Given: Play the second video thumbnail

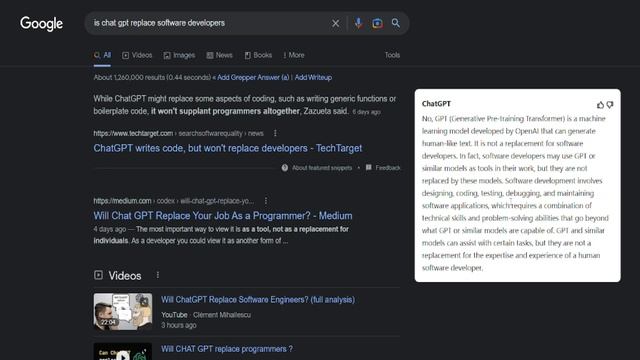Looking at the screenshot, I should pyautogui.click(x=123, y=351).
